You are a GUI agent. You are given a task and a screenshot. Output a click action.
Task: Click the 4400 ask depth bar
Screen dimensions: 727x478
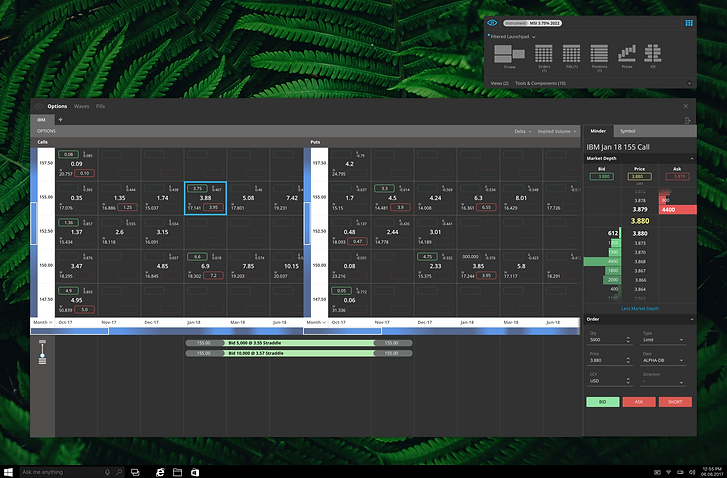[677, 210]
